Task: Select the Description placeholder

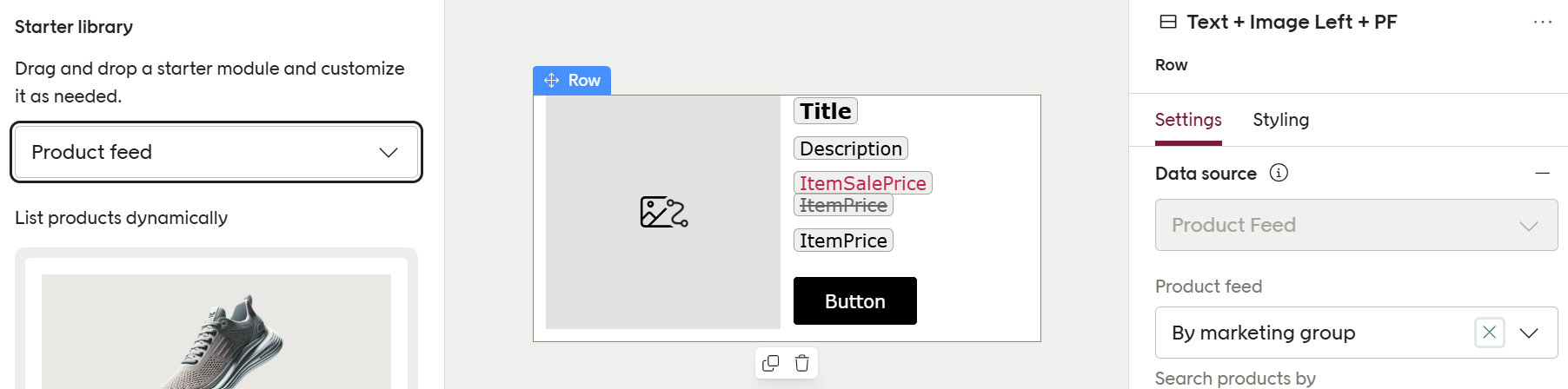Action: [x=850, y=148]
